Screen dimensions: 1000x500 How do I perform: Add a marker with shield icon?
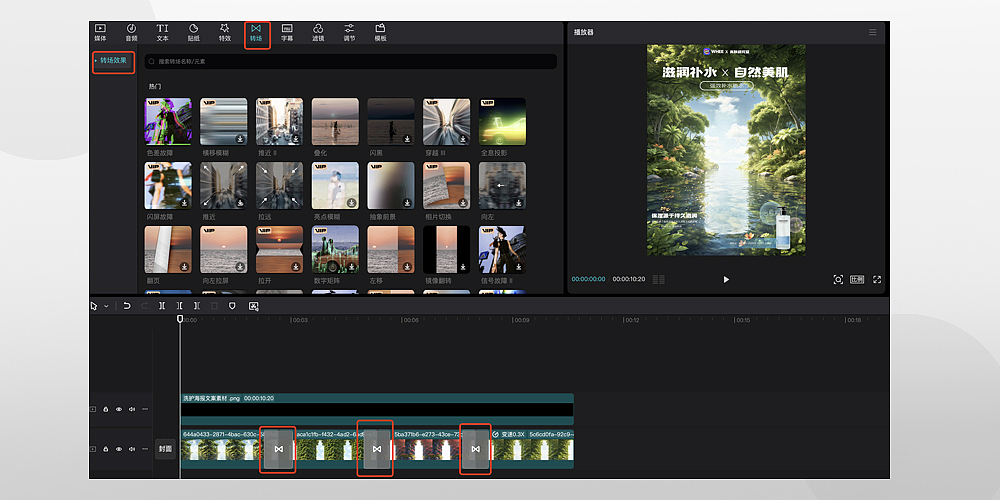(232, 306)
